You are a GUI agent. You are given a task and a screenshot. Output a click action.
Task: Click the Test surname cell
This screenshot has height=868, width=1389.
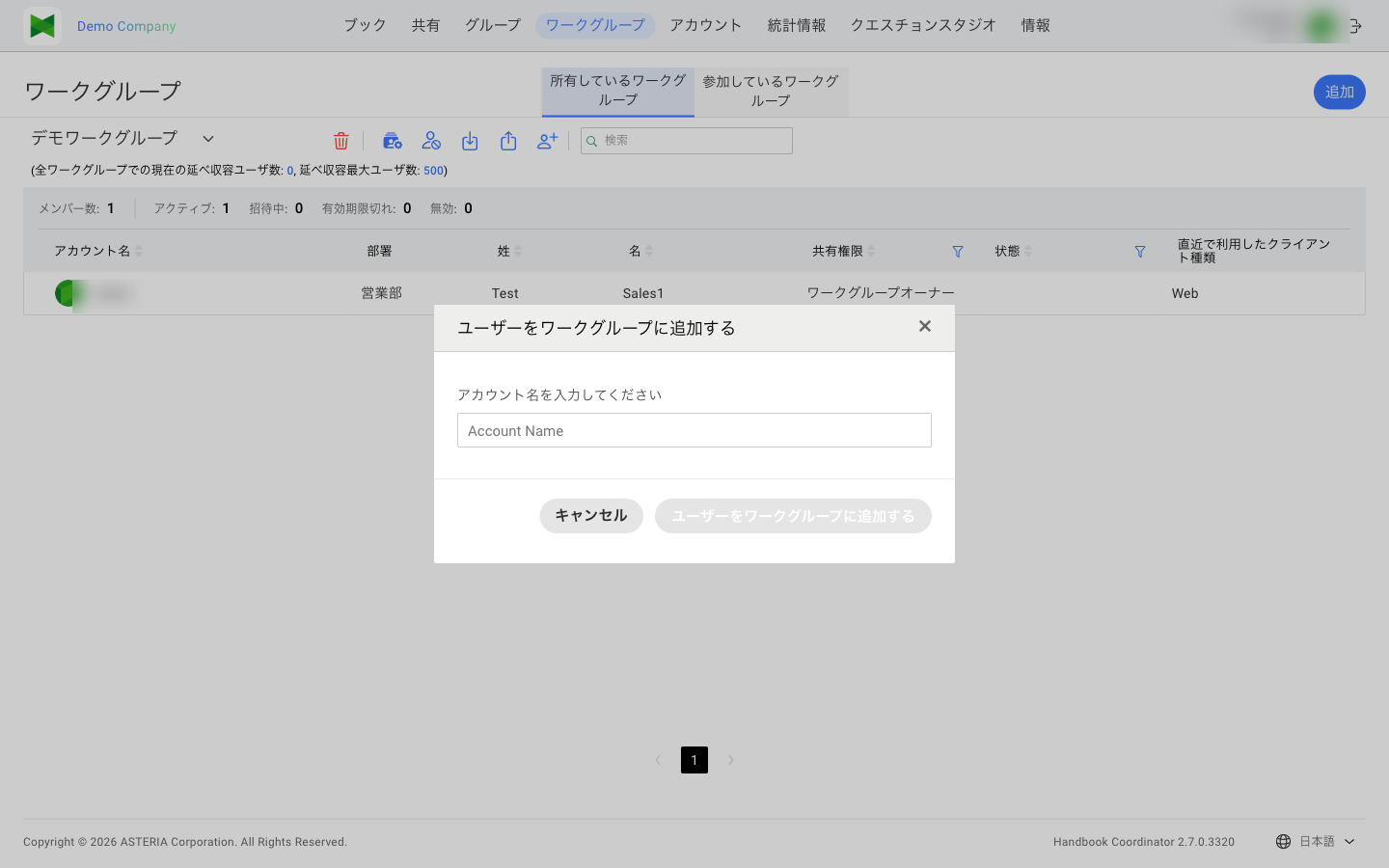coord(505,293)
